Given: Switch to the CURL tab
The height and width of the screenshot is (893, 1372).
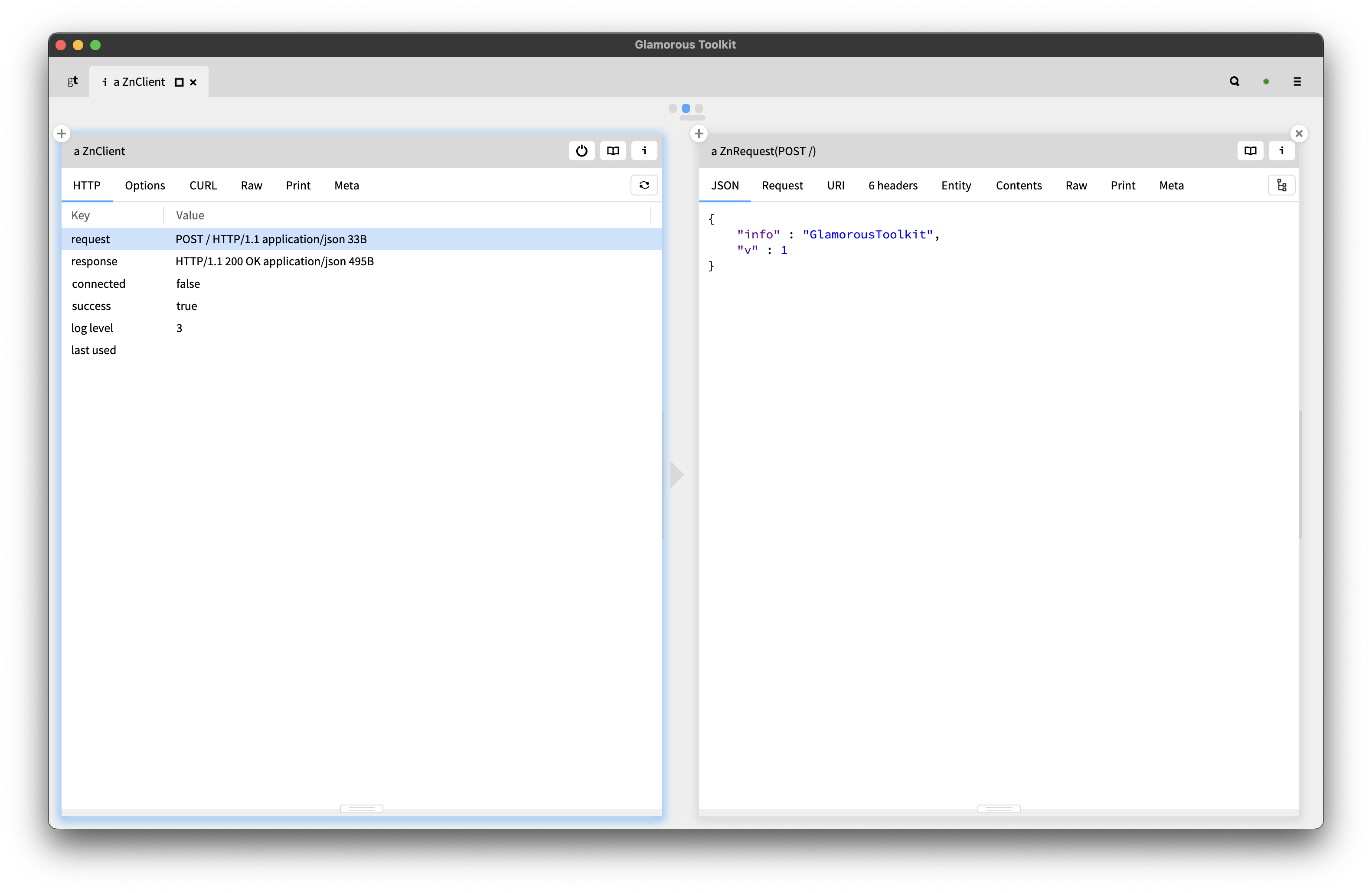Looking at the screenshot, I should point(203,185).
